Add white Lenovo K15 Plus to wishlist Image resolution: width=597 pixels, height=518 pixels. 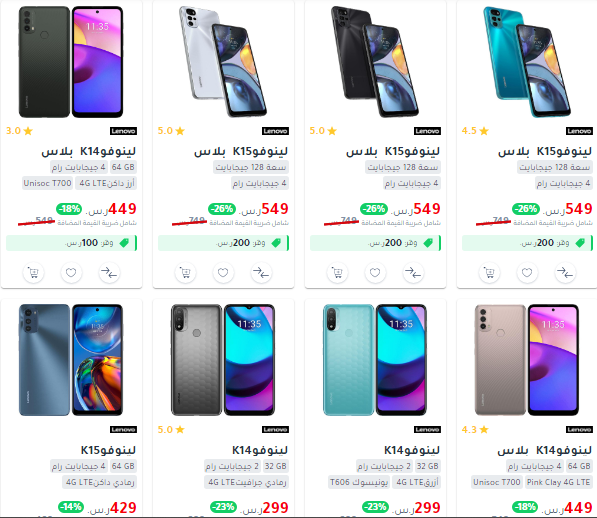tap(223, 273)
